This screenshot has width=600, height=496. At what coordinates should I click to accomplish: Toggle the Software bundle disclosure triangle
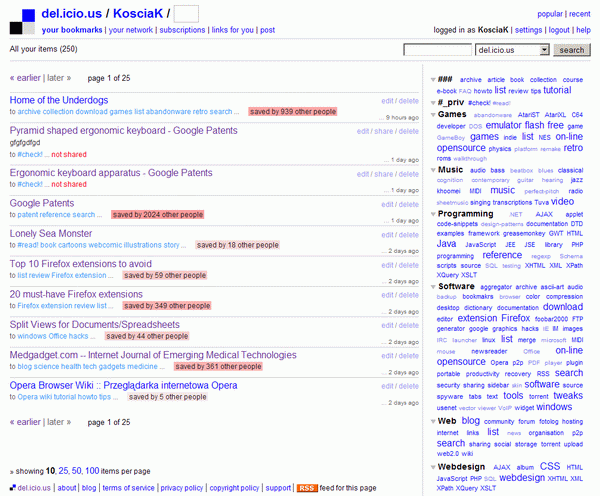coord(431,287)
